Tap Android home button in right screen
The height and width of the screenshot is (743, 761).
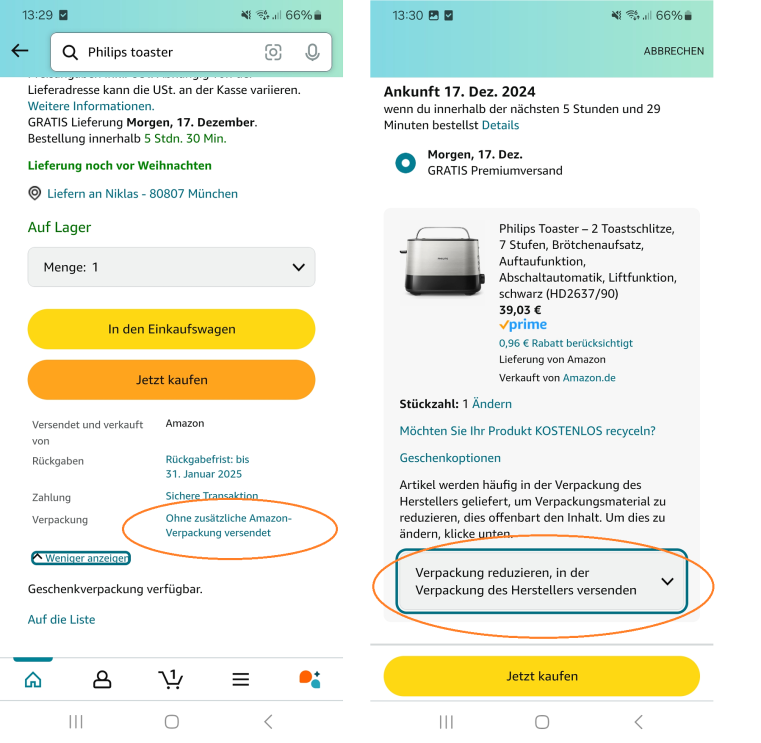(542, 722)
